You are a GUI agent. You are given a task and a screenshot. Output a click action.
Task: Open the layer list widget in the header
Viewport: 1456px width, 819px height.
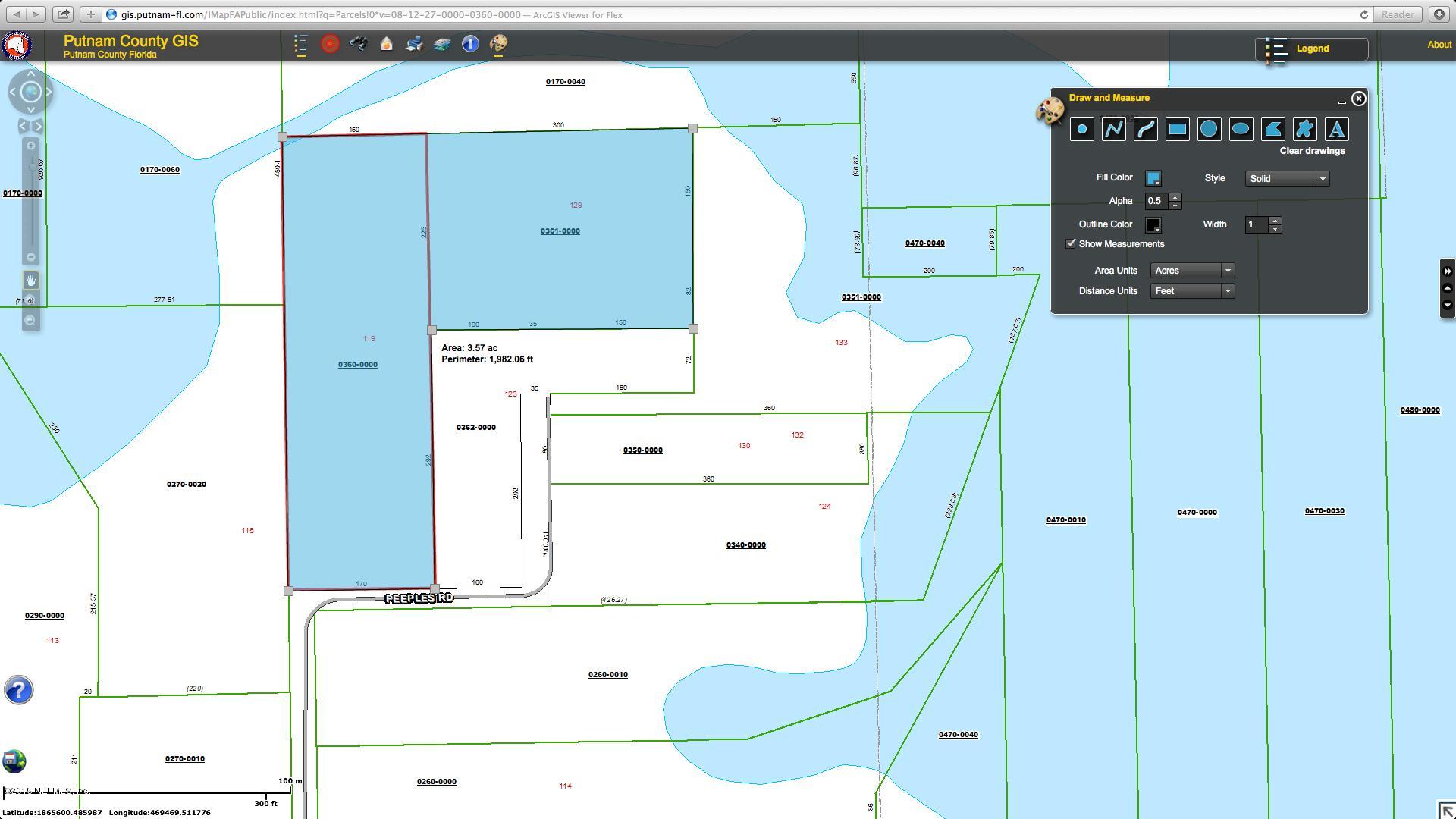(301, 44)
